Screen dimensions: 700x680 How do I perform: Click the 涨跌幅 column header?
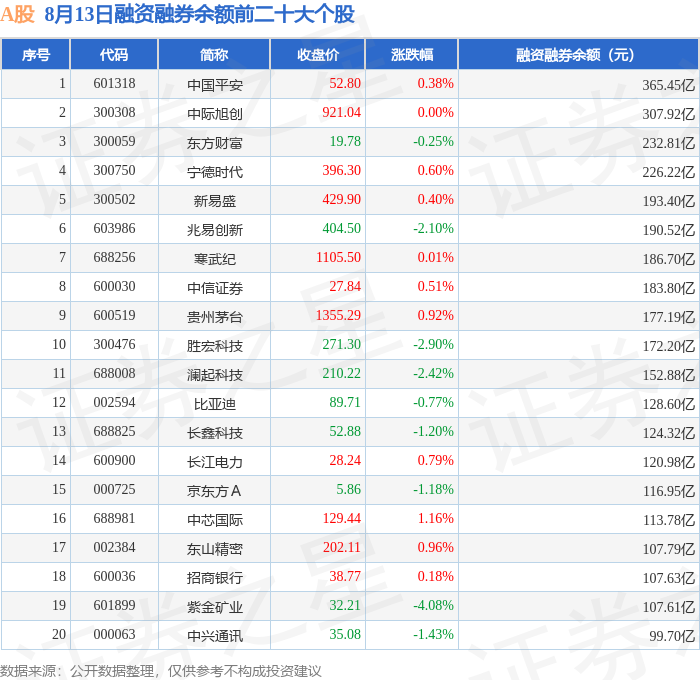click(412, 54)
